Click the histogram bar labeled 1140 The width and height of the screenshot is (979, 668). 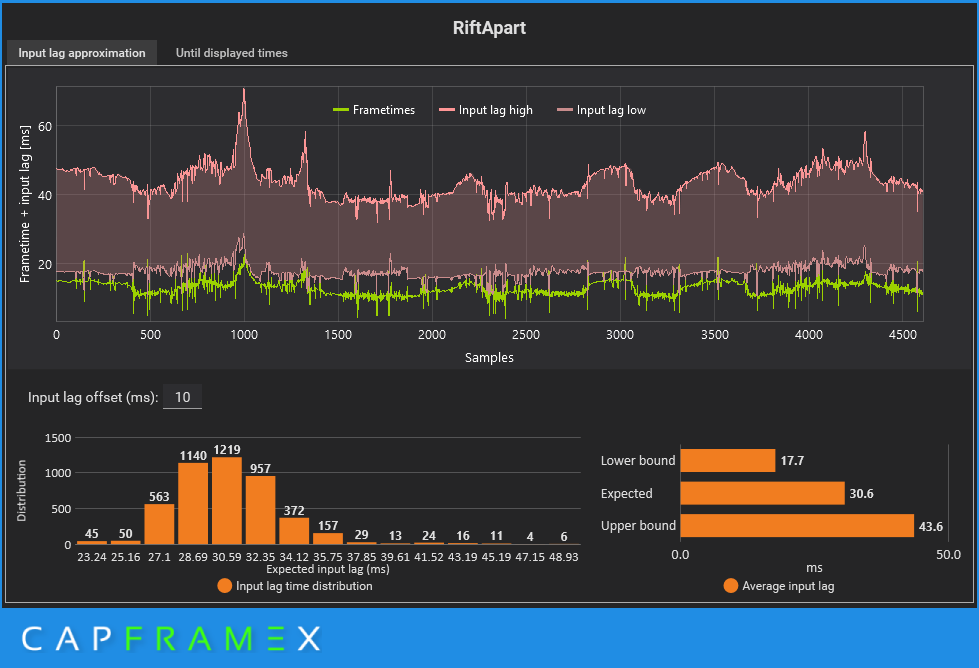pos(193,504)
